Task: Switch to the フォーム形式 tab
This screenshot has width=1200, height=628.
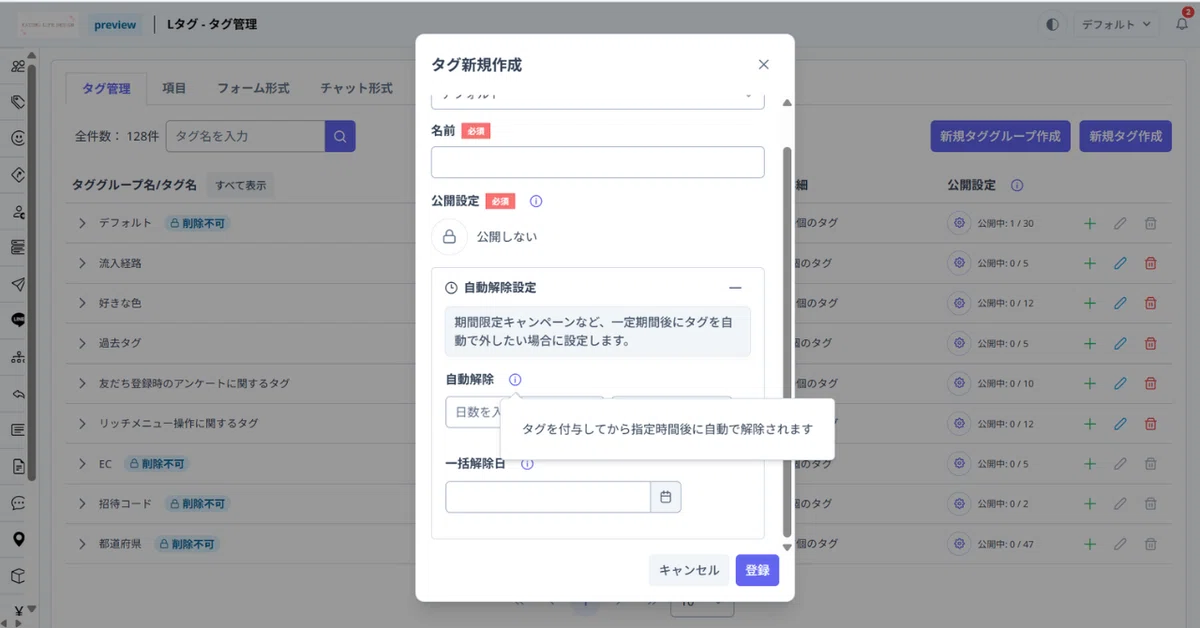Action: tap(253, 88)
